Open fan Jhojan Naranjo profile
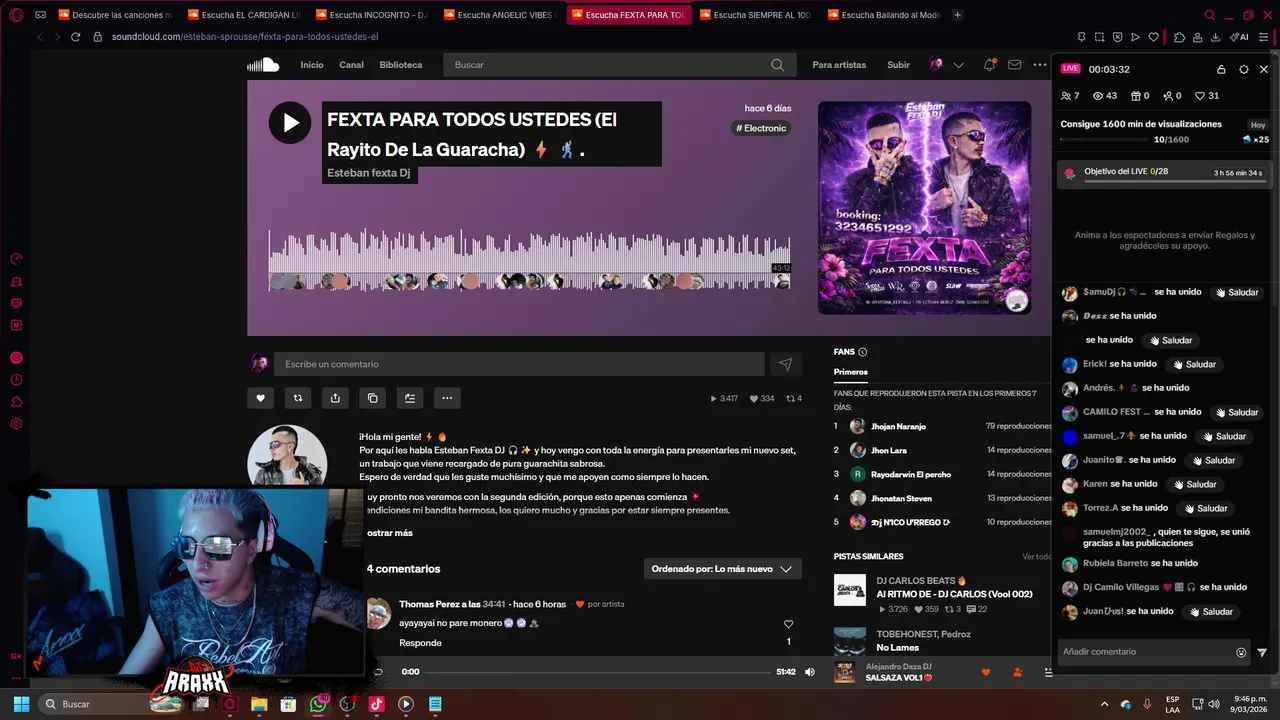 [899, 426]
